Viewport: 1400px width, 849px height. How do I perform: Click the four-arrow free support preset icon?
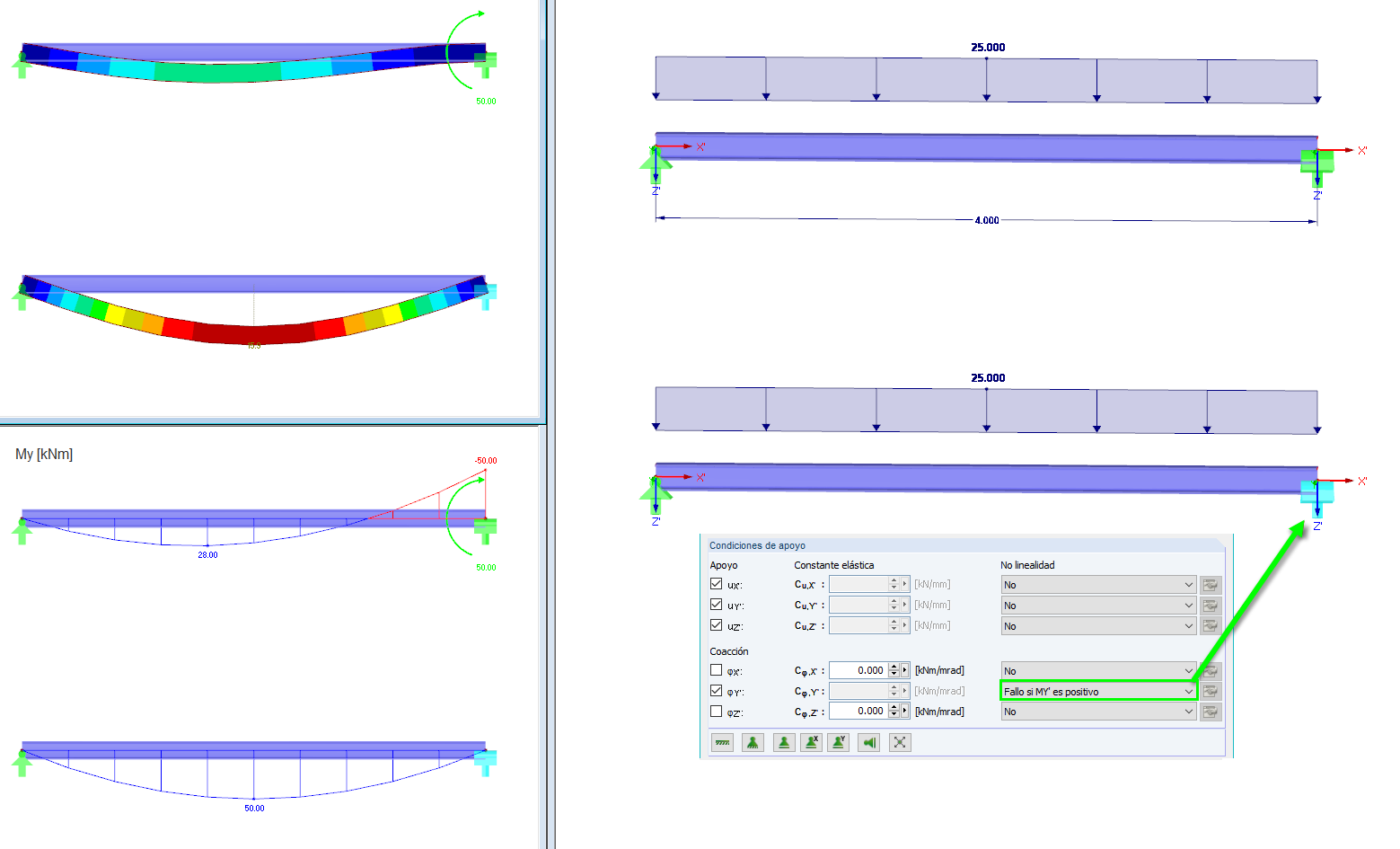[x=900, y=742]
